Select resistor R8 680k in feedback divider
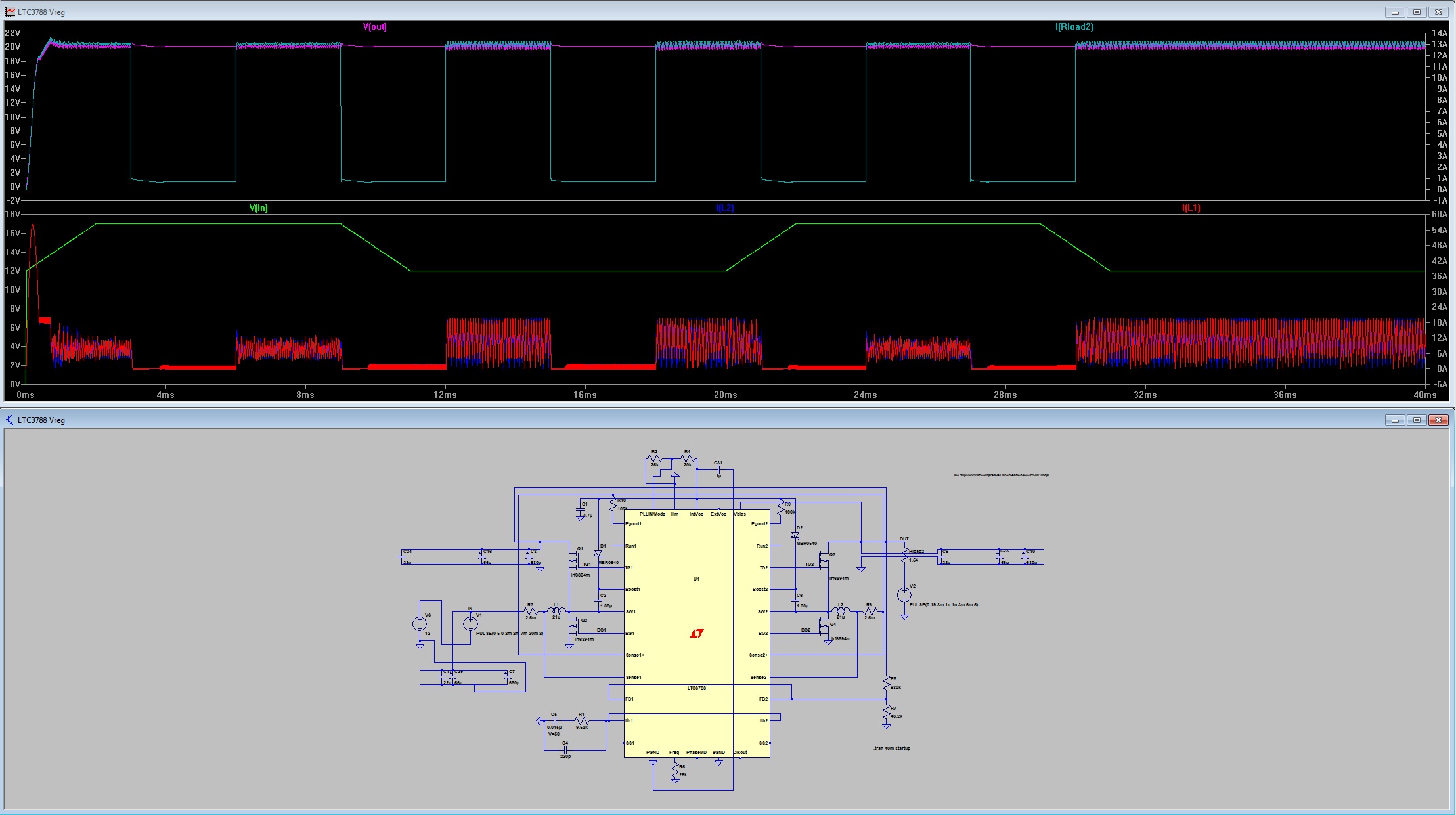1456x815 pixels. click(887, 683)
